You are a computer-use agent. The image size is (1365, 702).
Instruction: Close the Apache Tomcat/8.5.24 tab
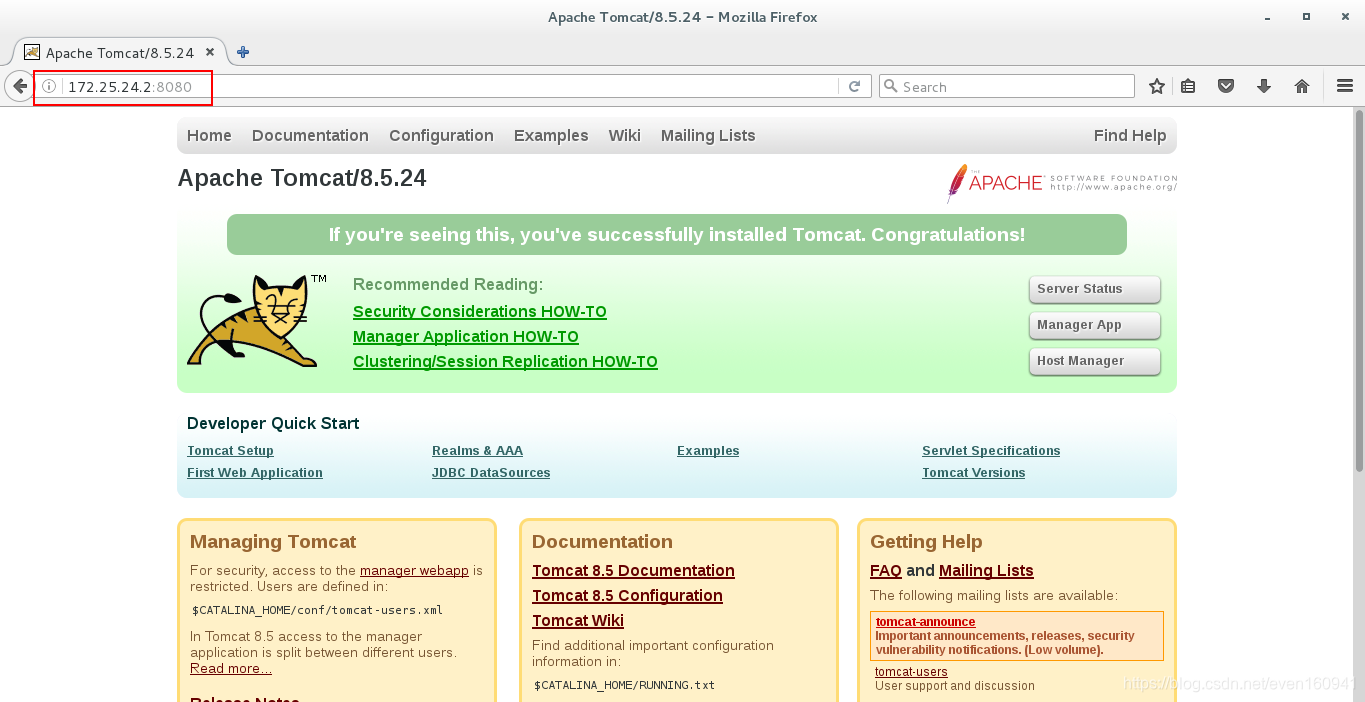point(210,52)
